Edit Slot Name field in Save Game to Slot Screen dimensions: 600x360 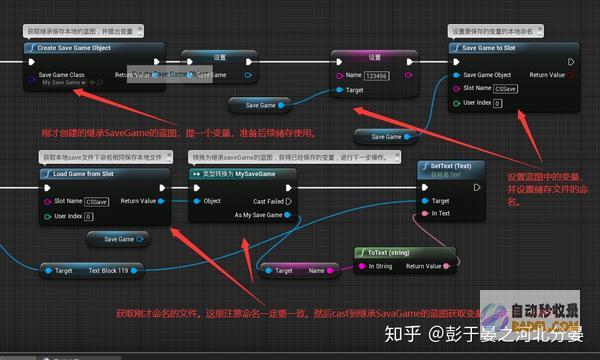tap(505, 89)
